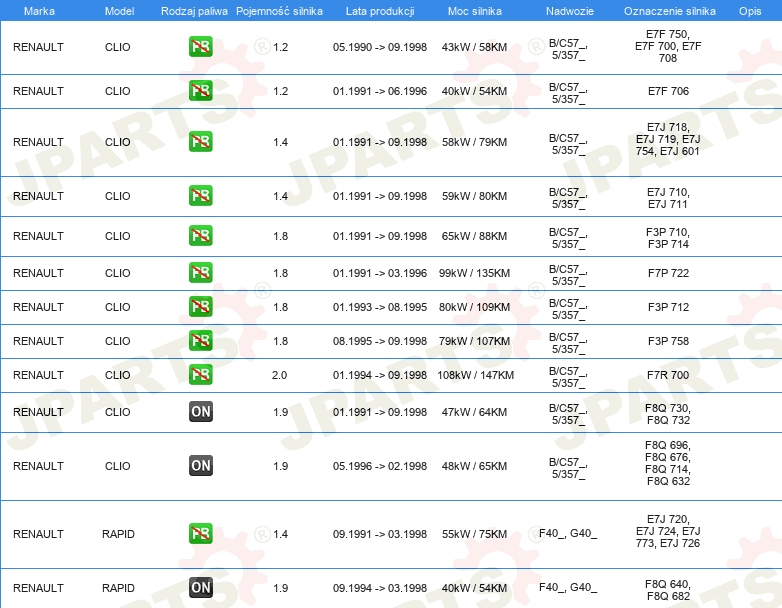Screen dimensions: 782x608
Task: Click the 58kW / 79KM power cell
Action: pos(474,142)
